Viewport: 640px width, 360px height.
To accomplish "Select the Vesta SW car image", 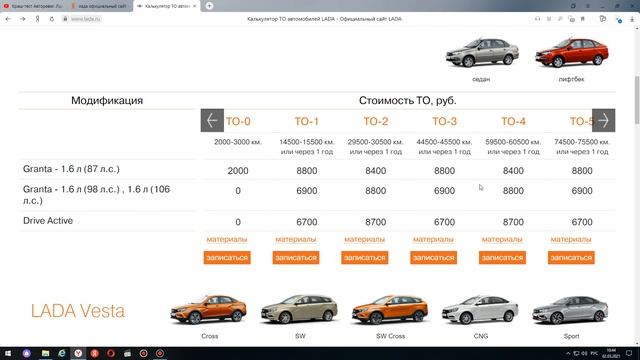I will click(x=300, y=309).
